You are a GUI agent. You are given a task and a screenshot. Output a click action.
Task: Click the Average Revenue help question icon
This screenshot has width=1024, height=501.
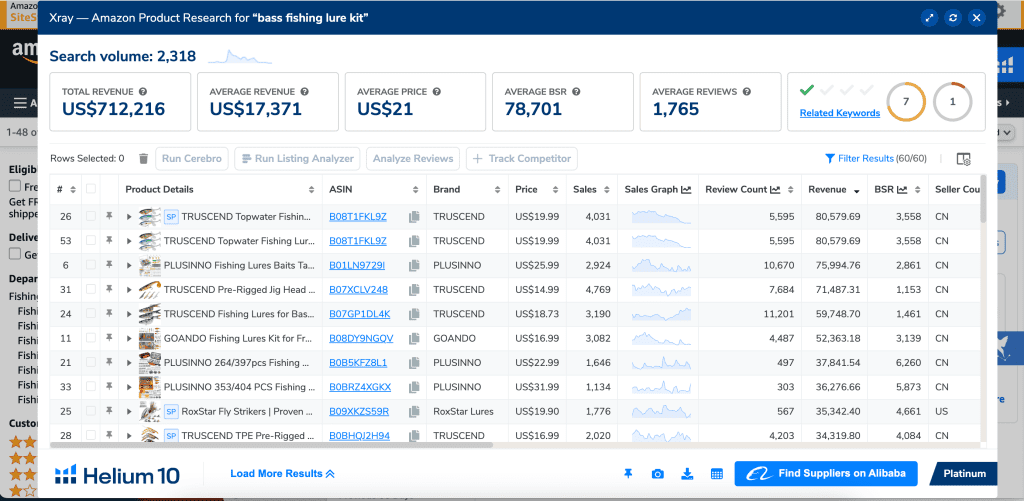point(304,92)
